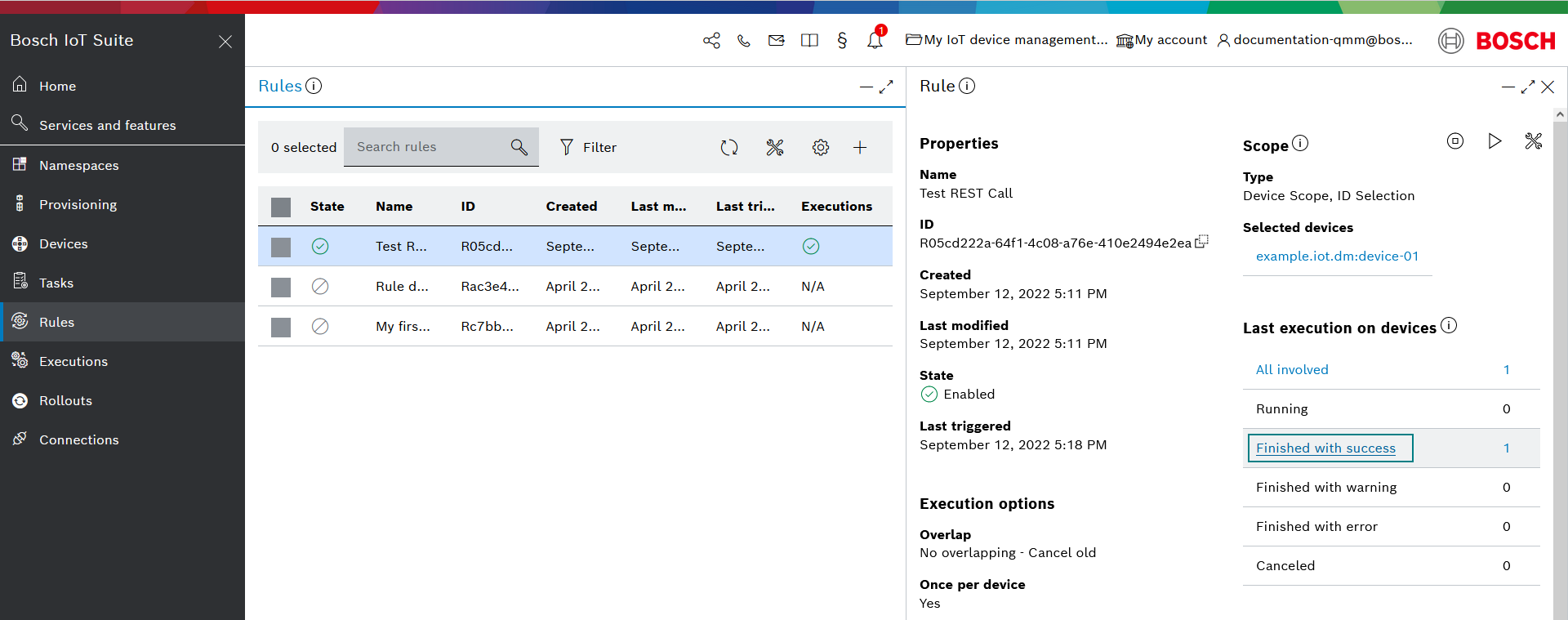Refresh the rules list
The width and height of the screenshot is (1568, 620).
(x=729, y=147)
